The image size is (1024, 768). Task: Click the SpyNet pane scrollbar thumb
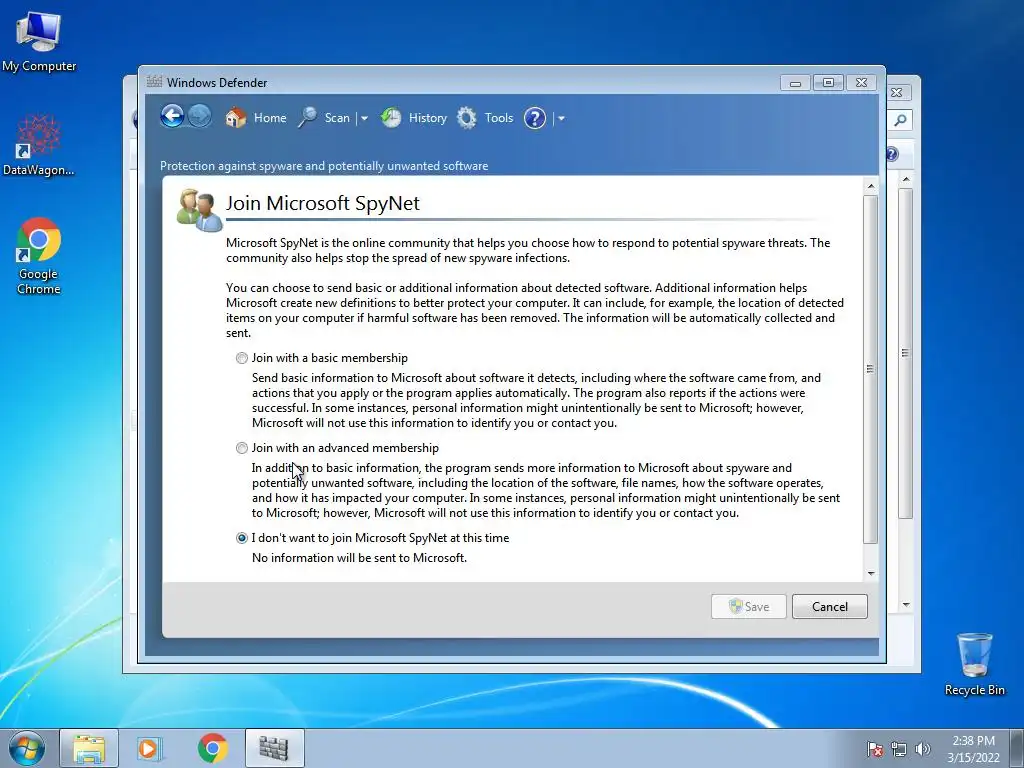871,369
